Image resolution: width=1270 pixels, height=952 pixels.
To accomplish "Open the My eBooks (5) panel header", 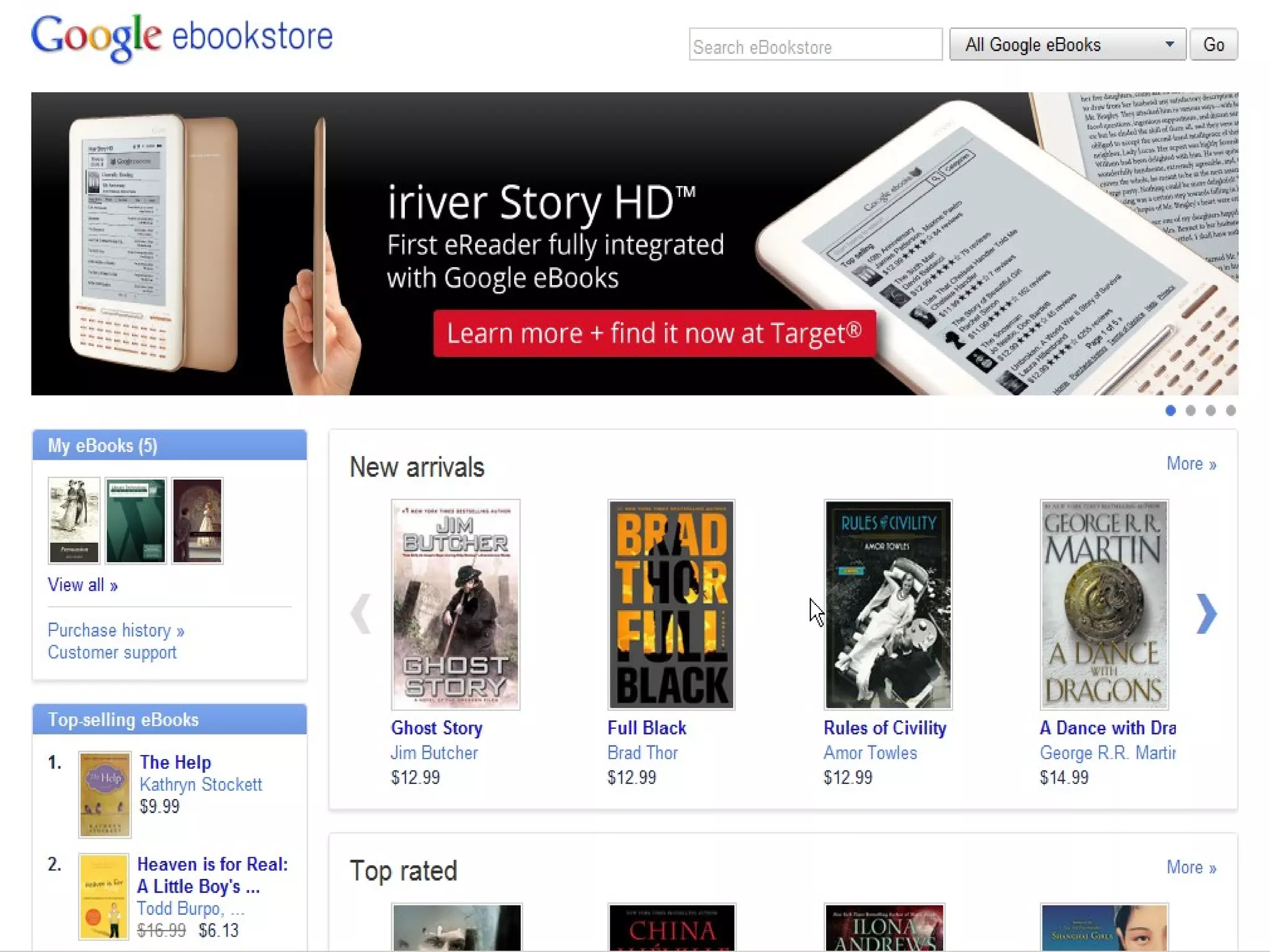I will tap(103, 446).
